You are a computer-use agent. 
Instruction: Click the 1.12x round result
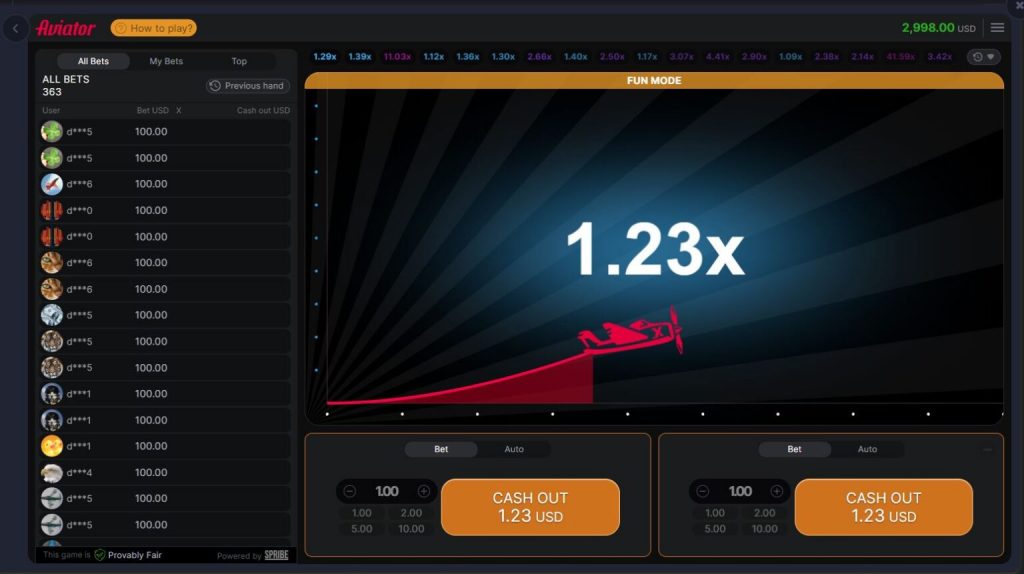coord(434,57)
